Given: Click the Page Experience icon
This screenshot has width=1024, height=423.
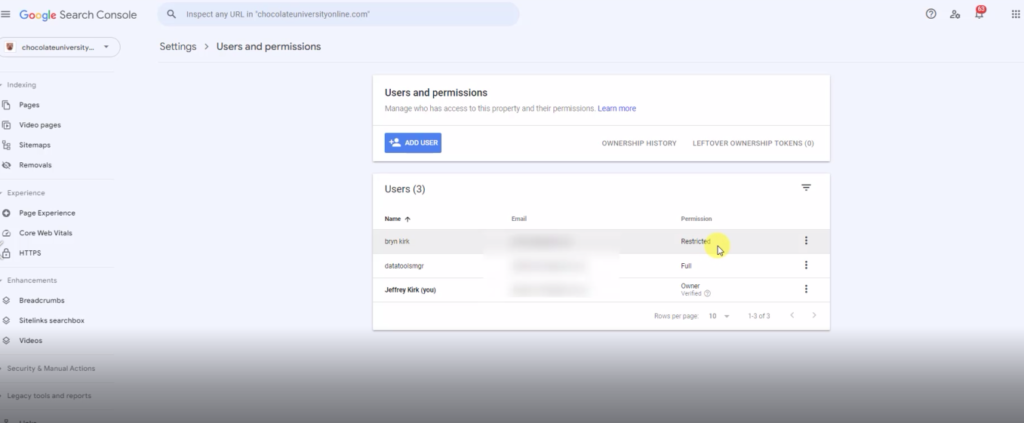Looking at the screenshot, I should click(7, 213).
